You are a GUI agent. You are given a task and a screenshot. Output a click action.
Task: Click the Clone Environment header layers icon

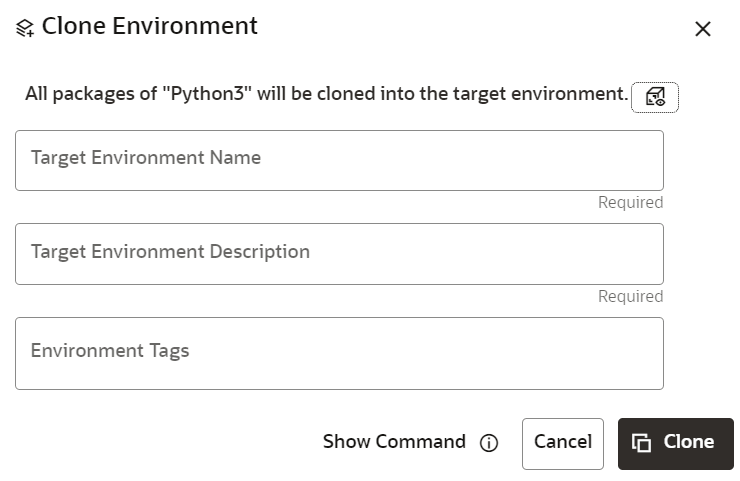click(x=26, y=29)
